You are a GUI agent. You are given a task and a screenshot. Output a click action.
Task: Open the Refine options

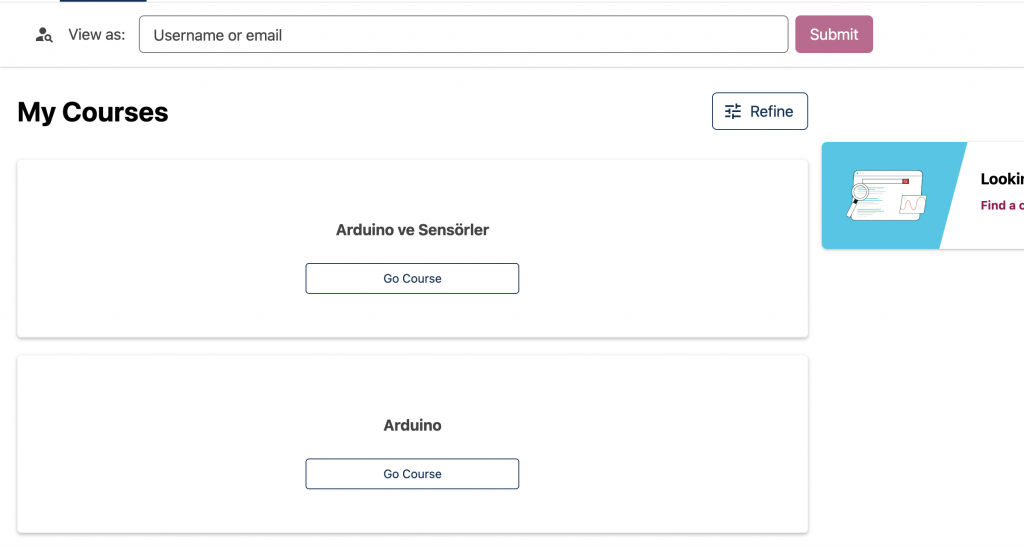[760, 112]
